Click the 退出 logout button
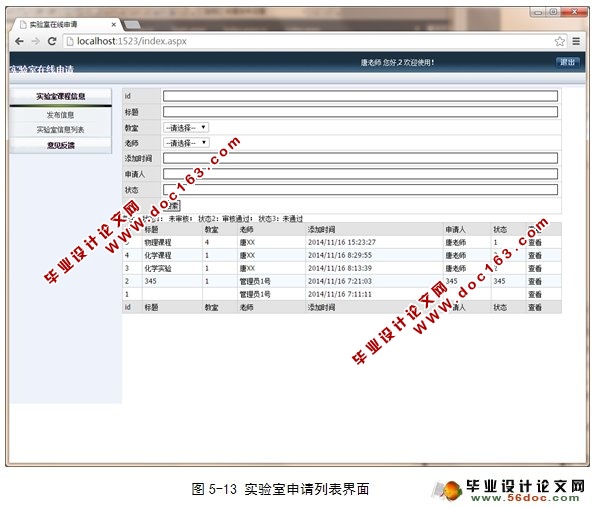Image resolution: width=595 pixels, height=508 pixels. 567,62
